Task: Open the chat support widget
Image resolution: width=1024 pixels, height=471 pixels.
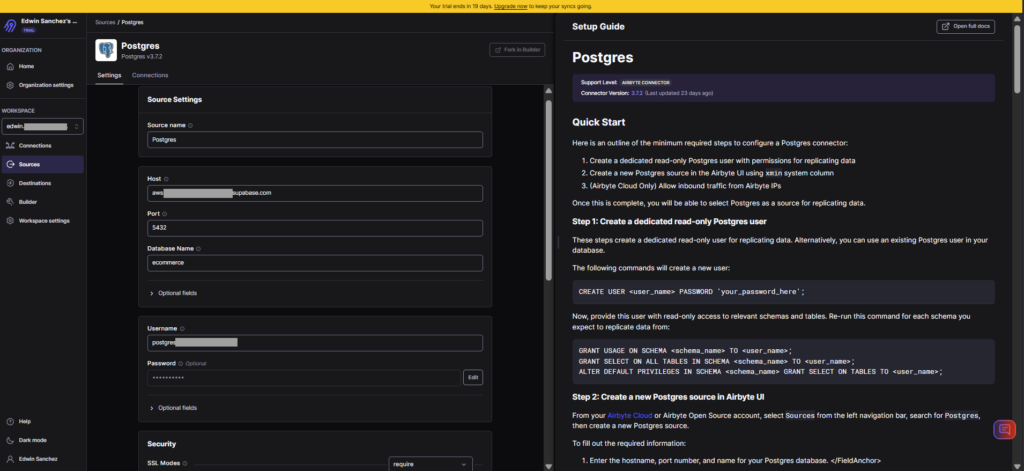Action: tap(1004, 430)
